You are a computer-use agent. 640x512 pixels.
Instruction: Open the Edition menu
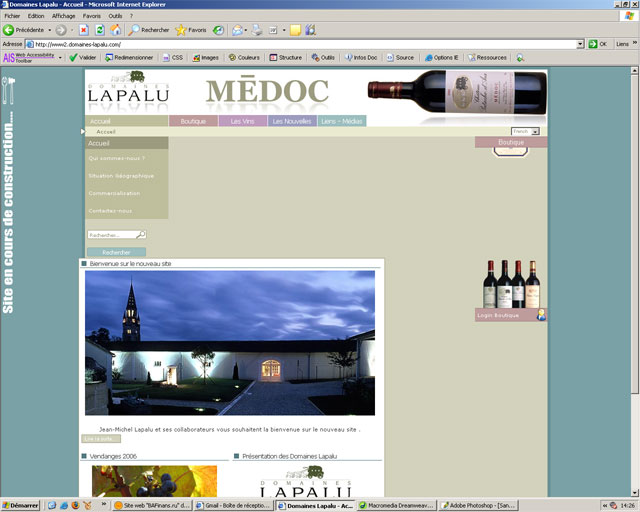point(36,16)
